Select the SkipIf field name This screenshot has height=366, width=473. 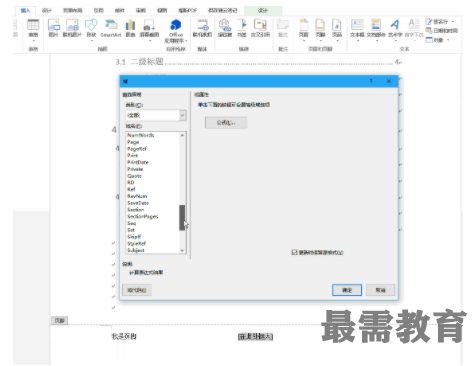[134, 237]
